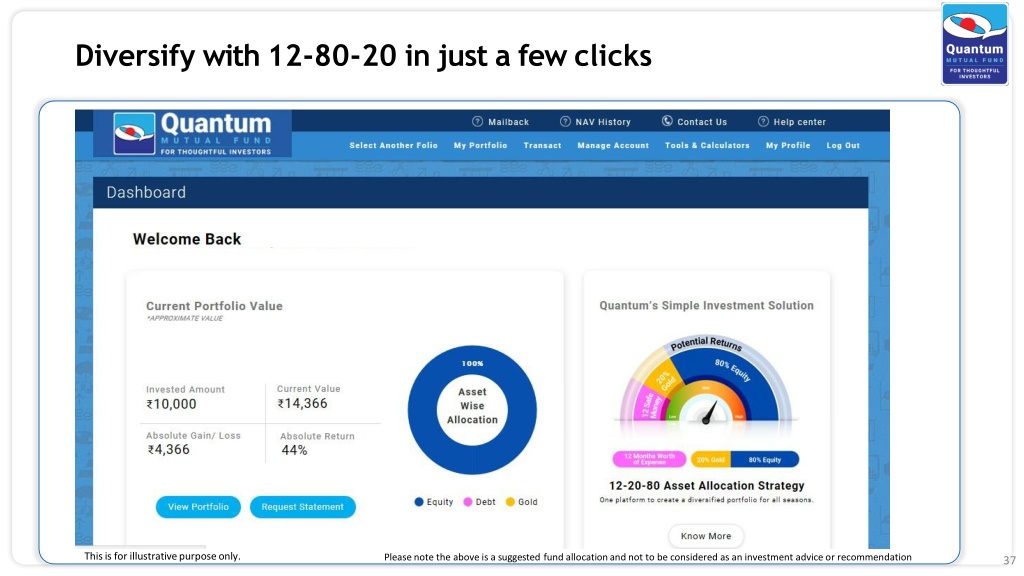Screen dimensions: 1024x576
Task: Click Log Out in navigation bar
Action: pyautogui.click(x=842, y=146)
